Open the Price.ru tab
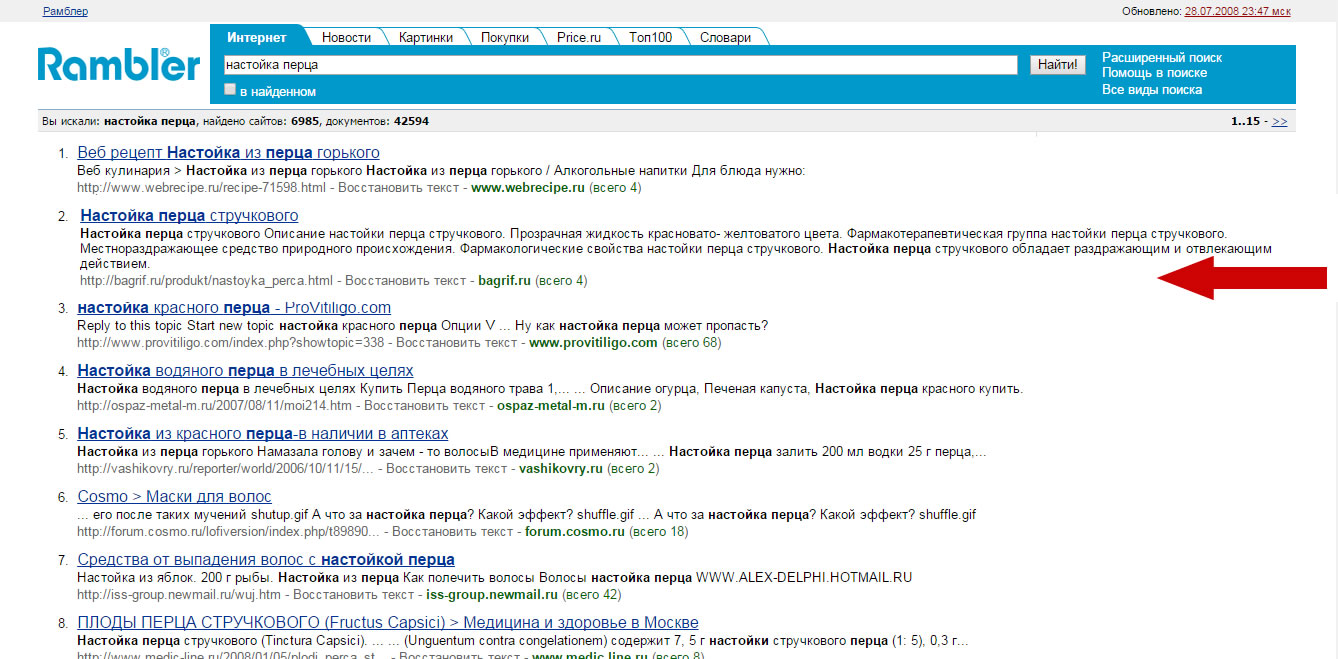The image size is (1338, 659). tap(578, 37)
